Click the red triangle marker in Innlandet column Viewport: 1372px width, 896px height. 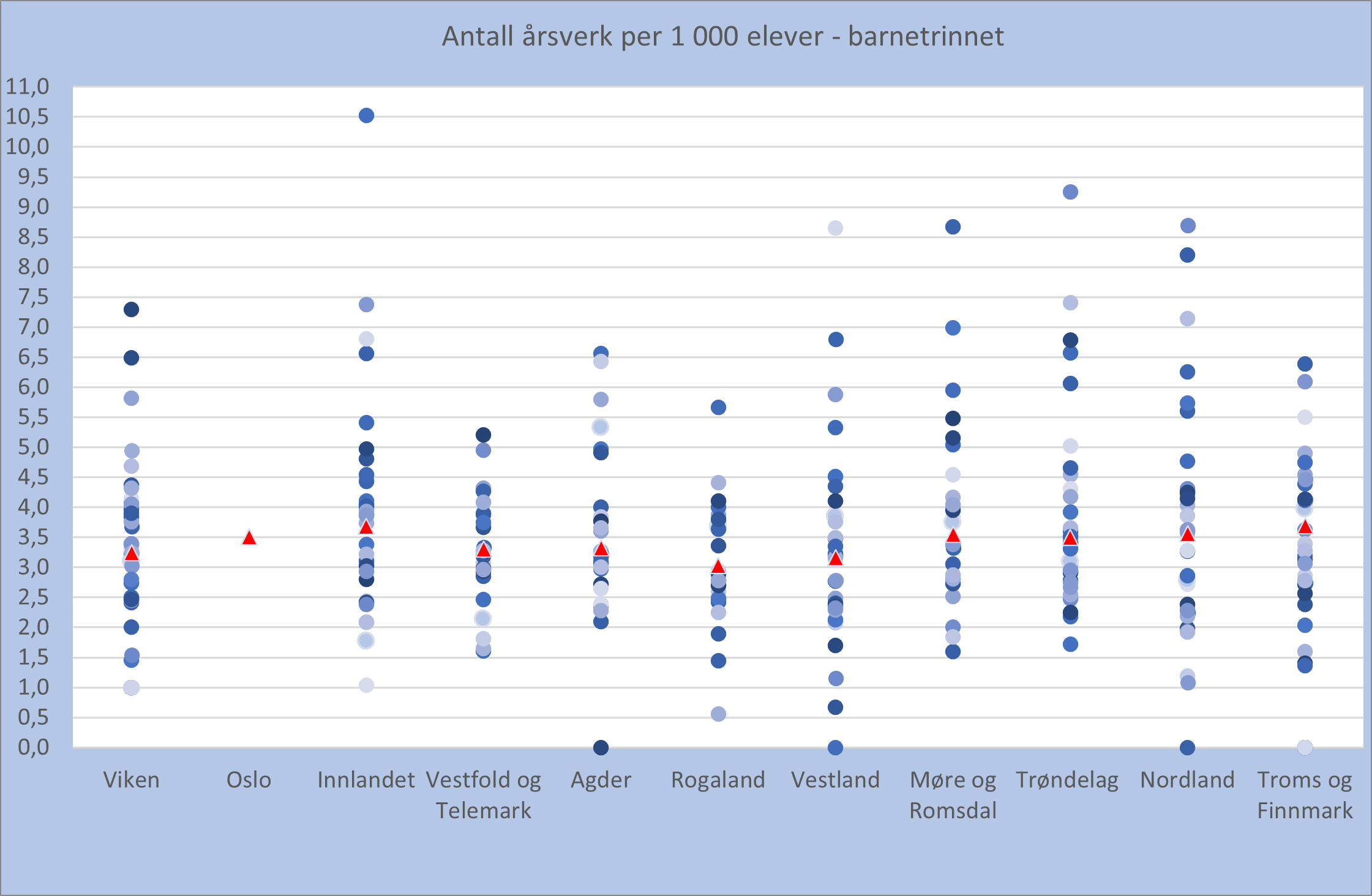click(366, 527)
